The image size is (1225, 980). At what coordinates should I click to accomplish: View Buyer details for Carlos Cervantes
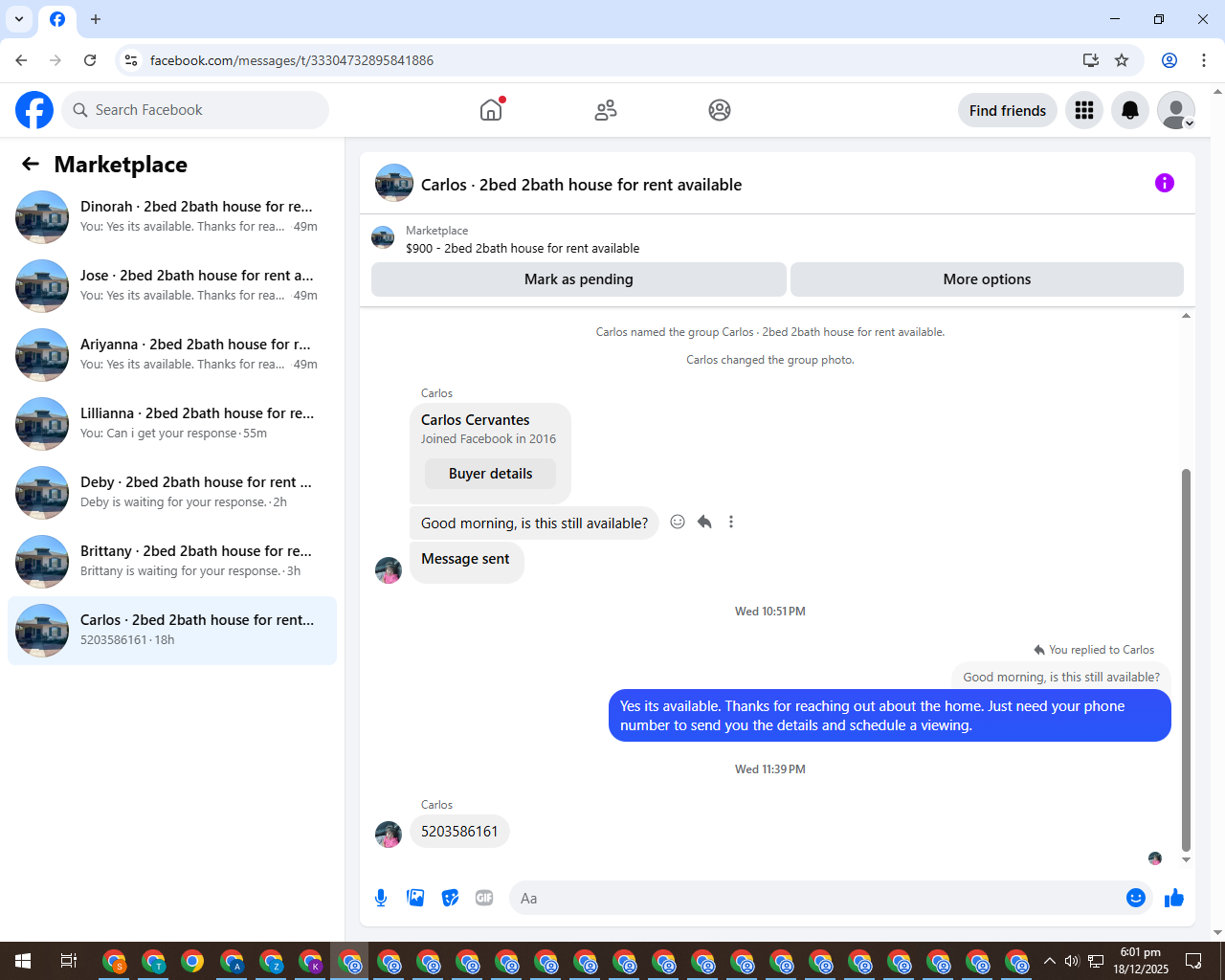pos(490,474)
